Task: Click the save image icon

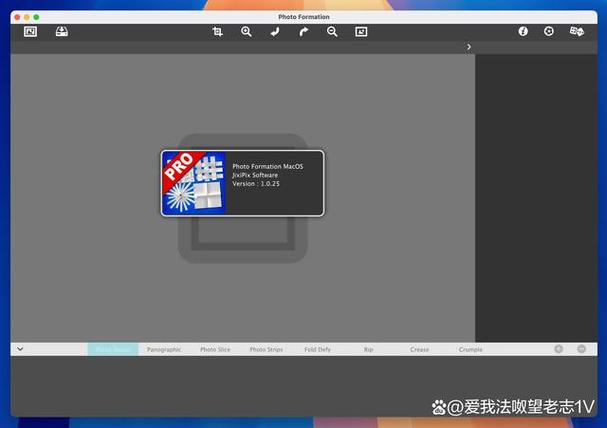Action: tap(62, 32)
